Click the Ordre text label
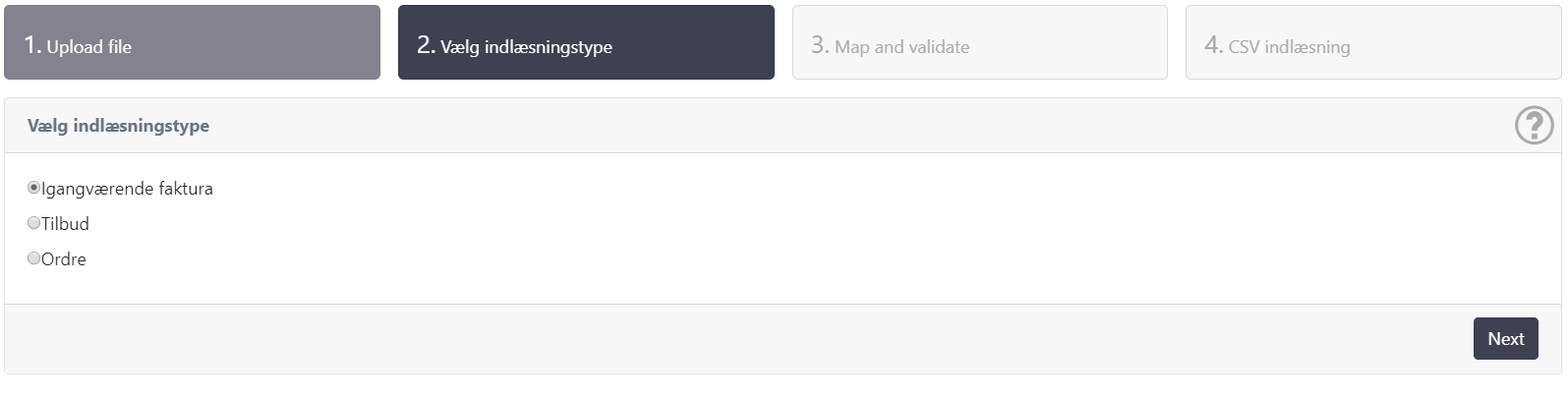Image resolution: width=1568 pixels, height=398 pixels. pyautogui.click(x=64, y=259)
